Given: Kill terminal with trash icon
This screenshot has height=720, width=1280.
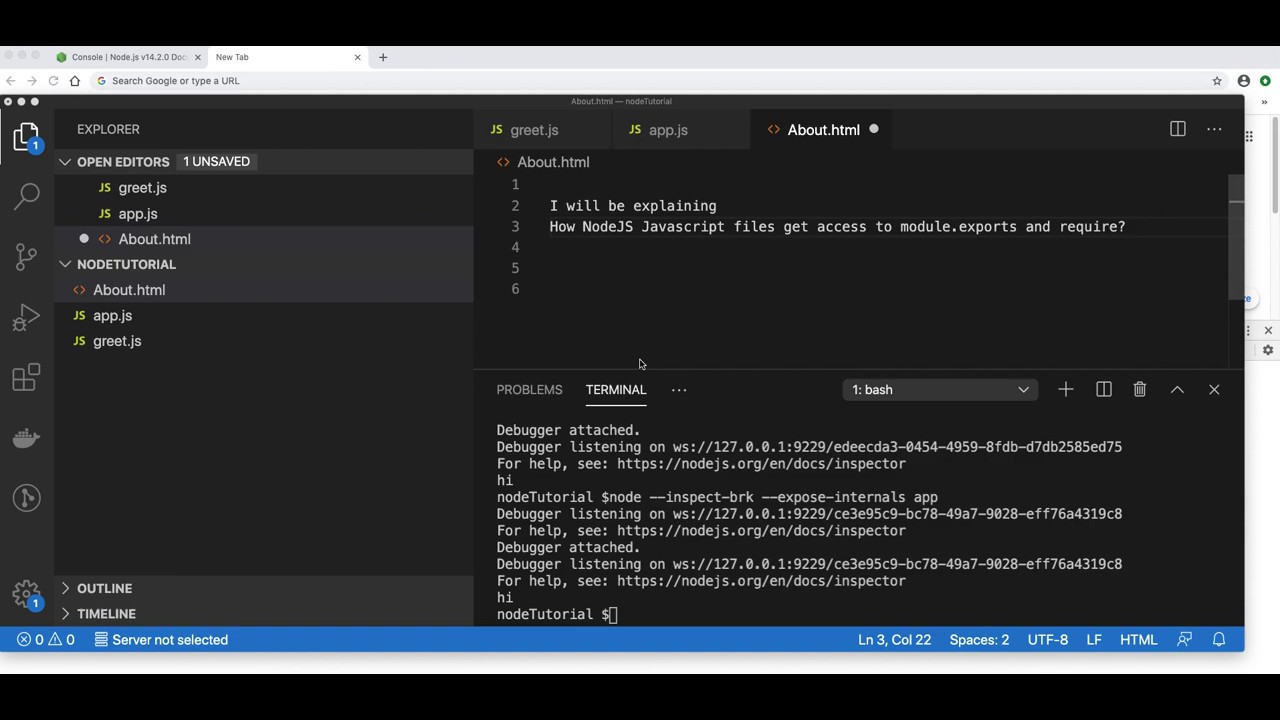Looking at the screenshot, I should click(x=1140, y=389).
